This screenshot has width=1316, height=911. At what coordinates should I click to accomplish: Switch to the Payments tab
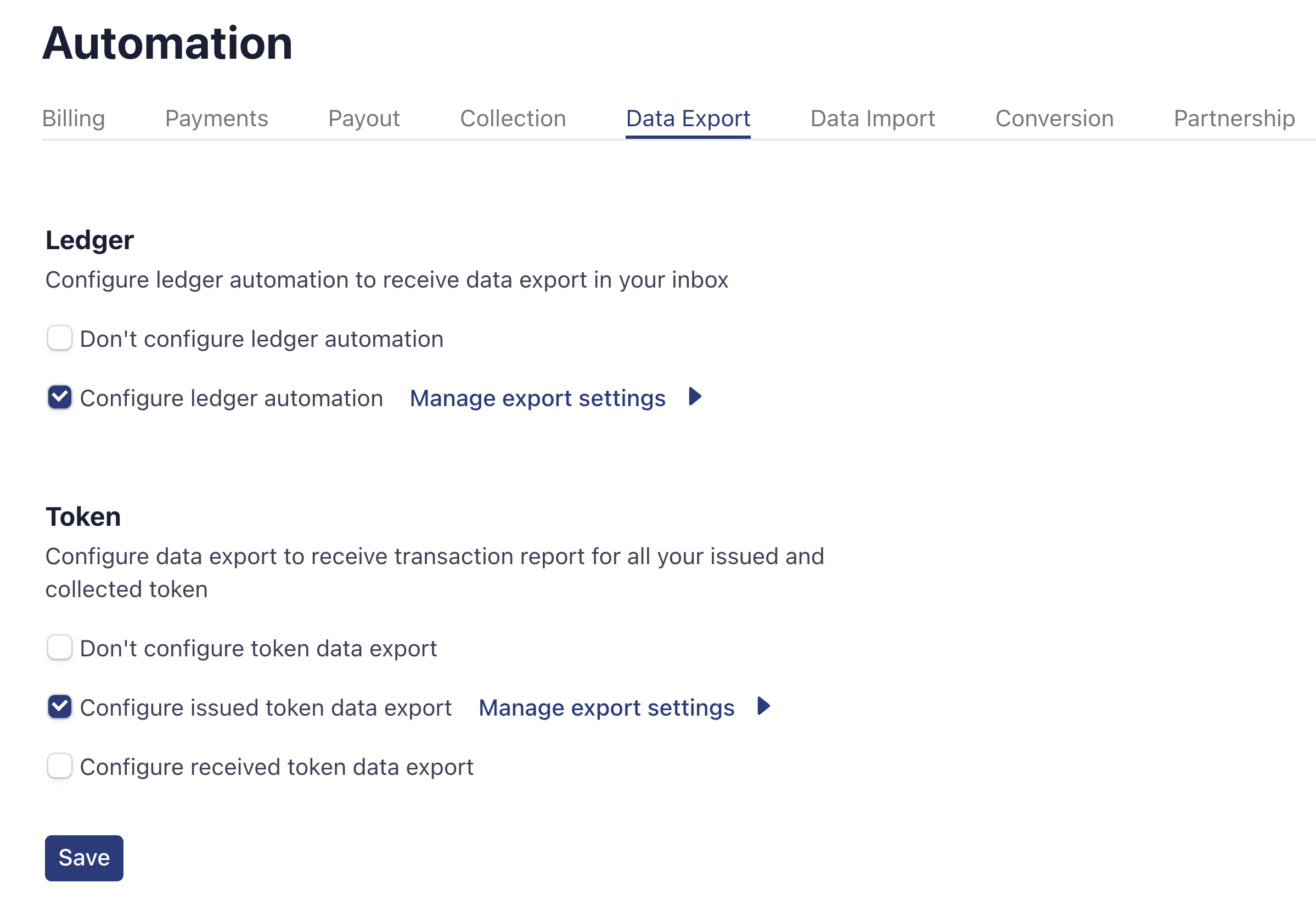[x=216, y=119]
